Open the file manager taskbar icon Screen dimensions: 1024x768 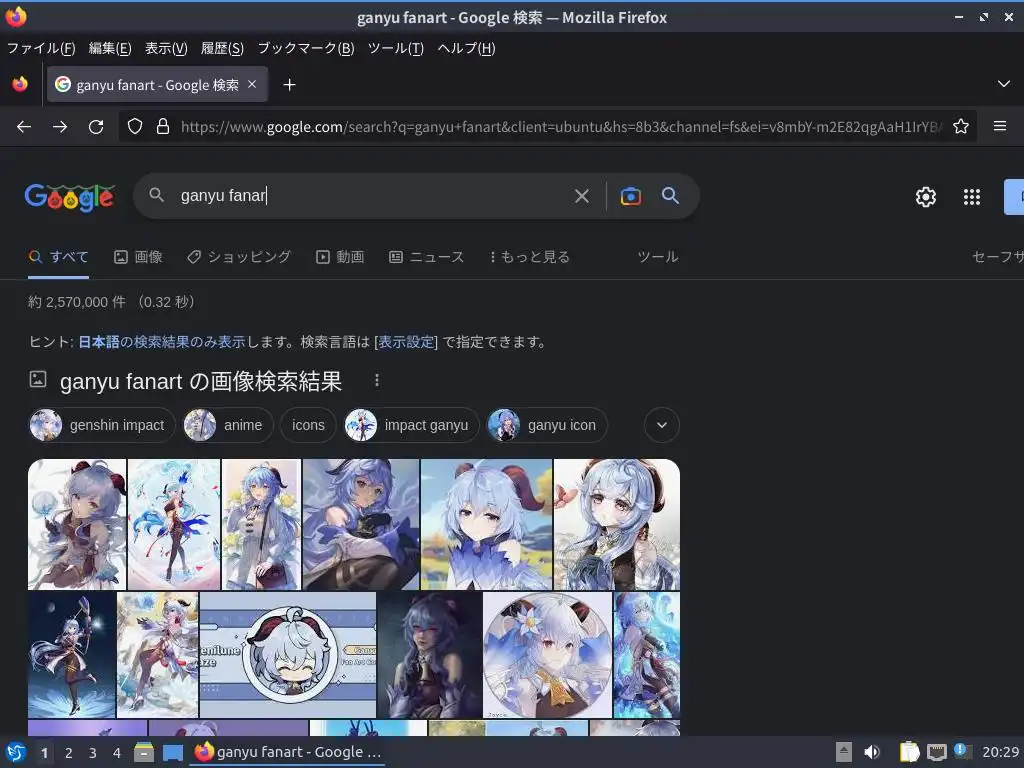point(144,752)
